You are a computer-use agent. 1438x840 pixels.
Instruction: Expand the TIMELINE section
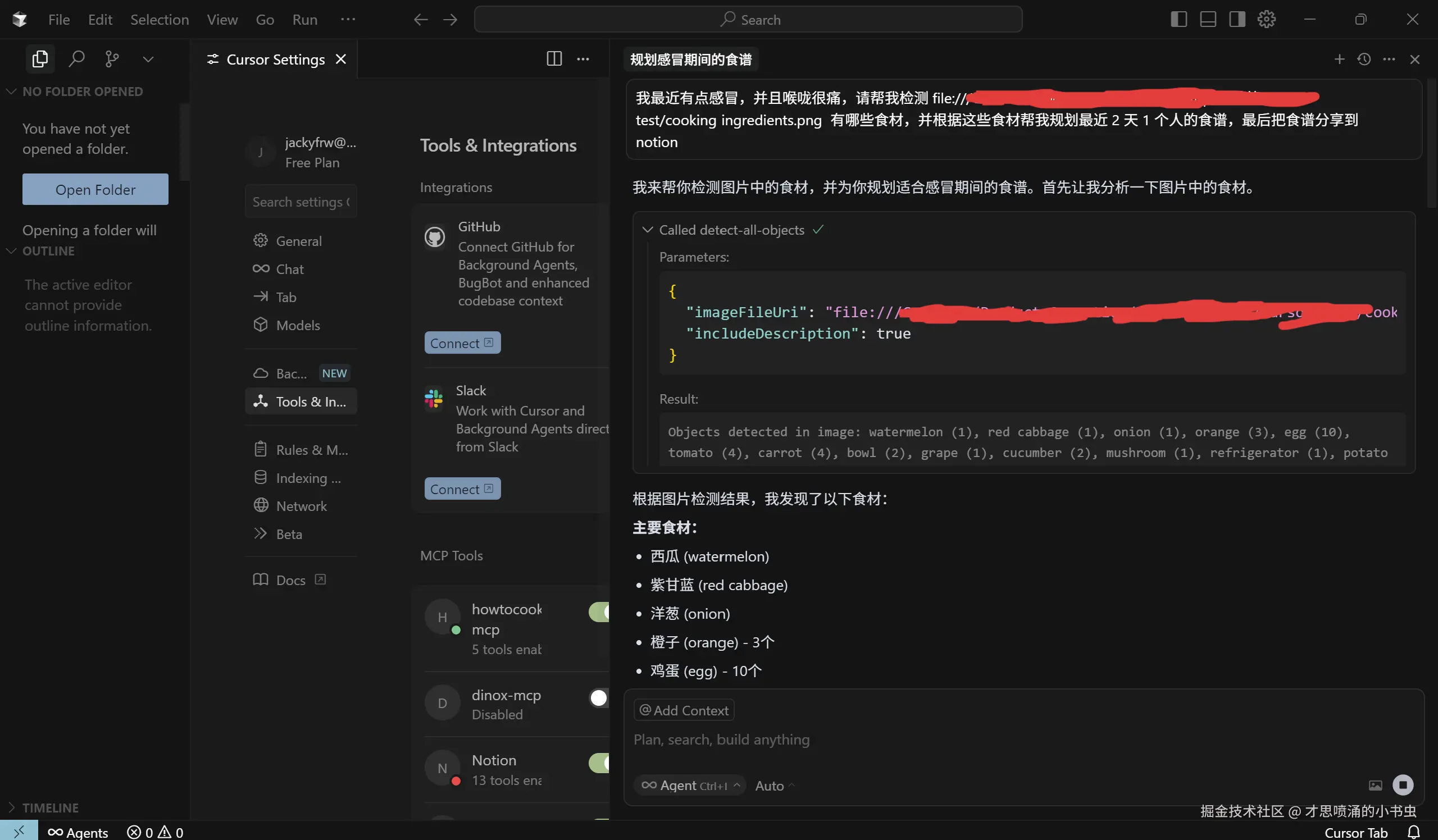click(49, 807)
